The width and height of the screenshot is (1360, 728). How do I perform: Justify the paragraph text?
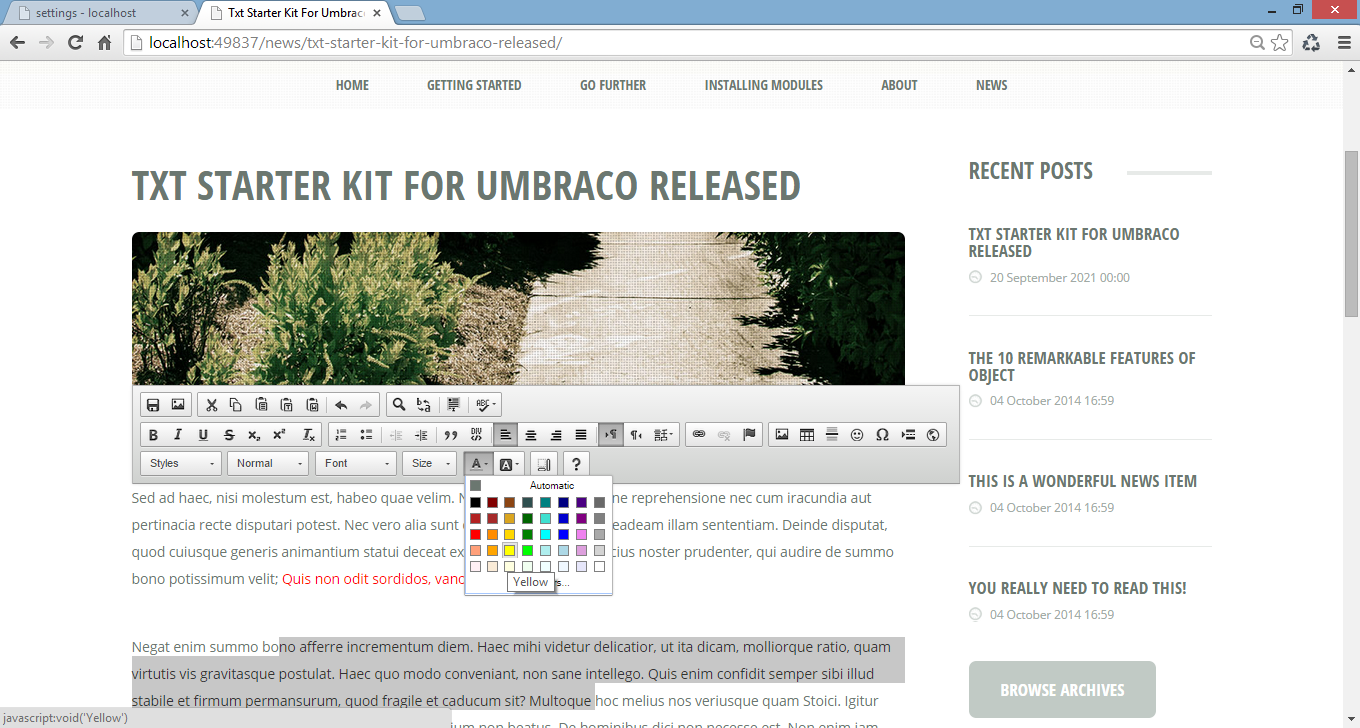click(x=581, y=435)
